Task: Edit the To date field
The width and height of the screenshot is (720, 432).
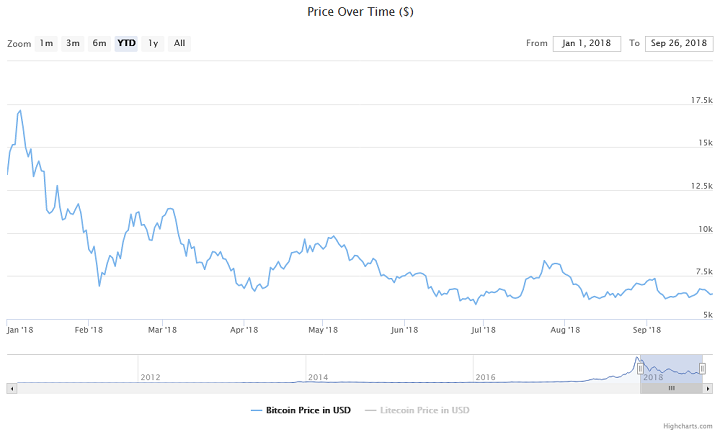Action: tap(679, 44)
